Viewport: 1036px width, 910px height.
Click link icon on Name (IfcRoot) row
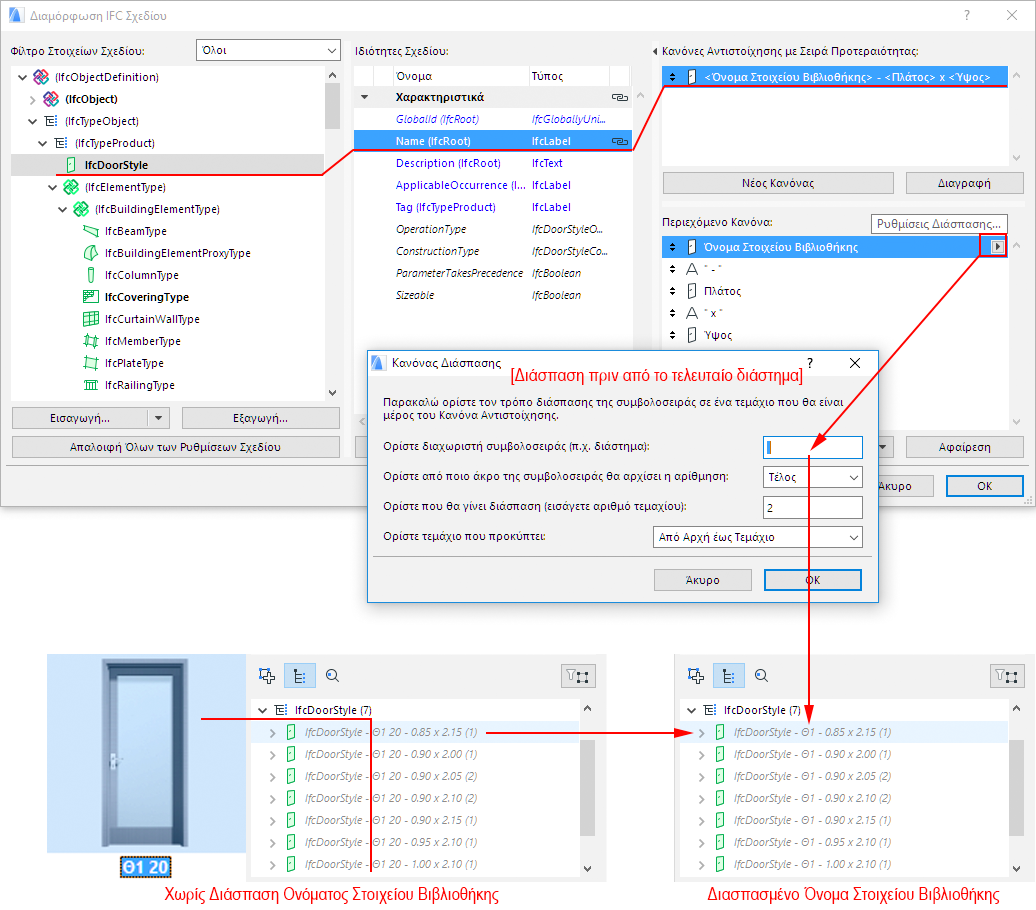point(619,141)
